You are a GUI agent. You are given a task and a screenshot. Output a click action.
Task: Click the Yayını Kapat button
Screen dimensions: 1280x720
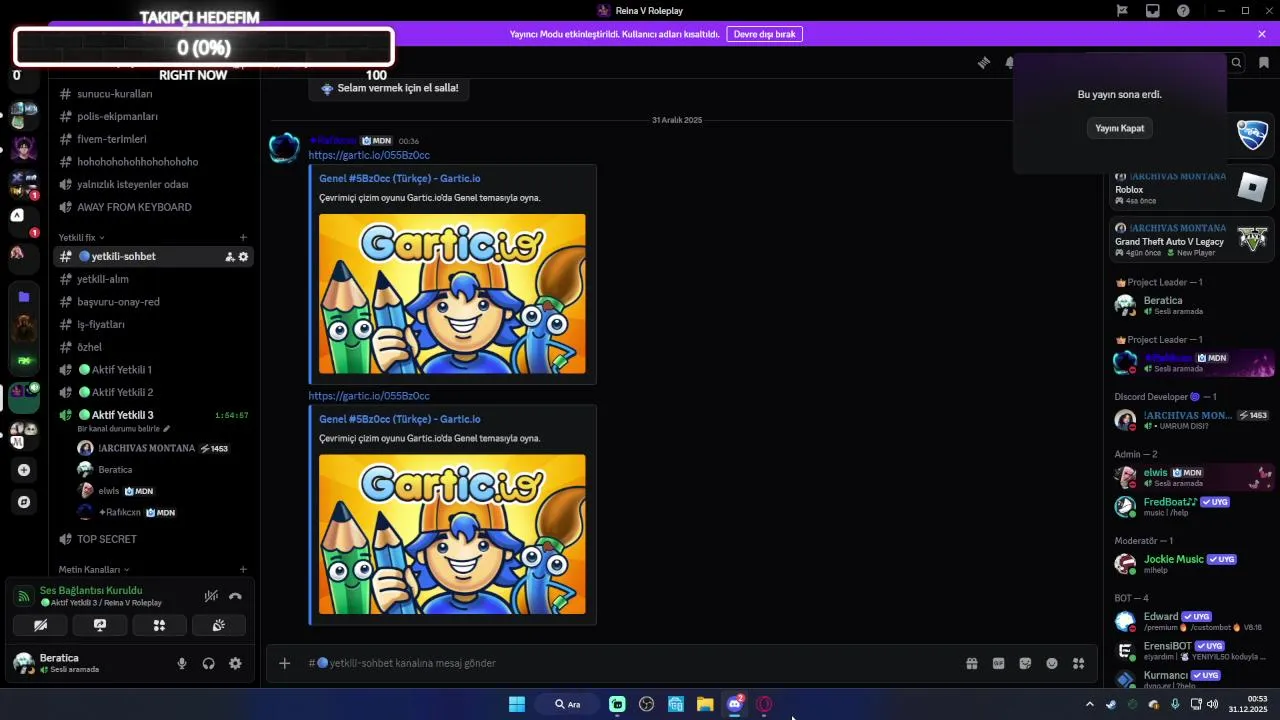(x=1119, y=128)
